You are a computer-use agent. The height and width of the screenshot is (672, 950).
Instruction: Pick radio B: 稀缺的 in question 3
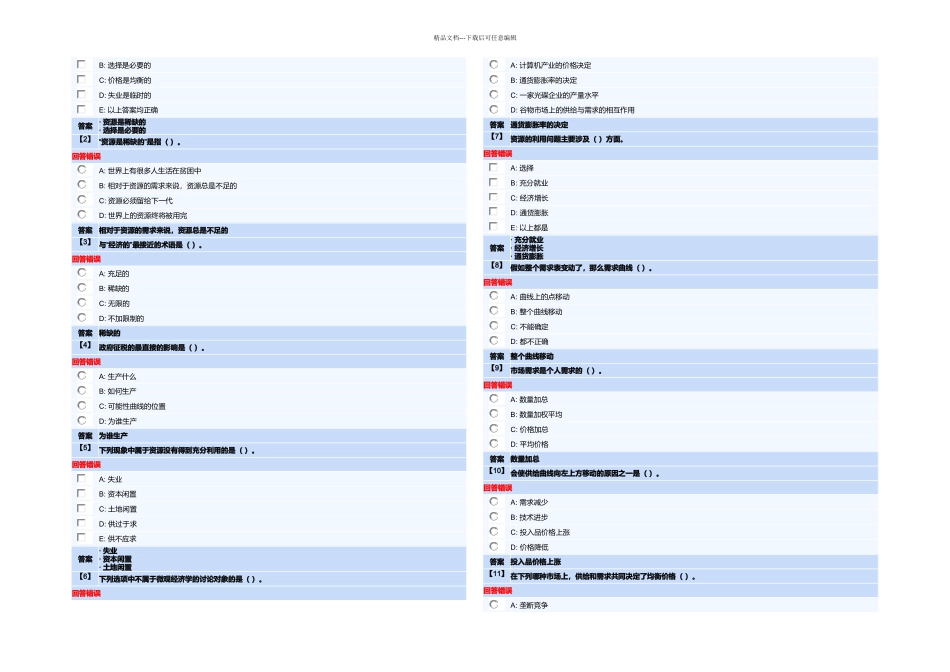pyautogui.click(x=82, y=288)
